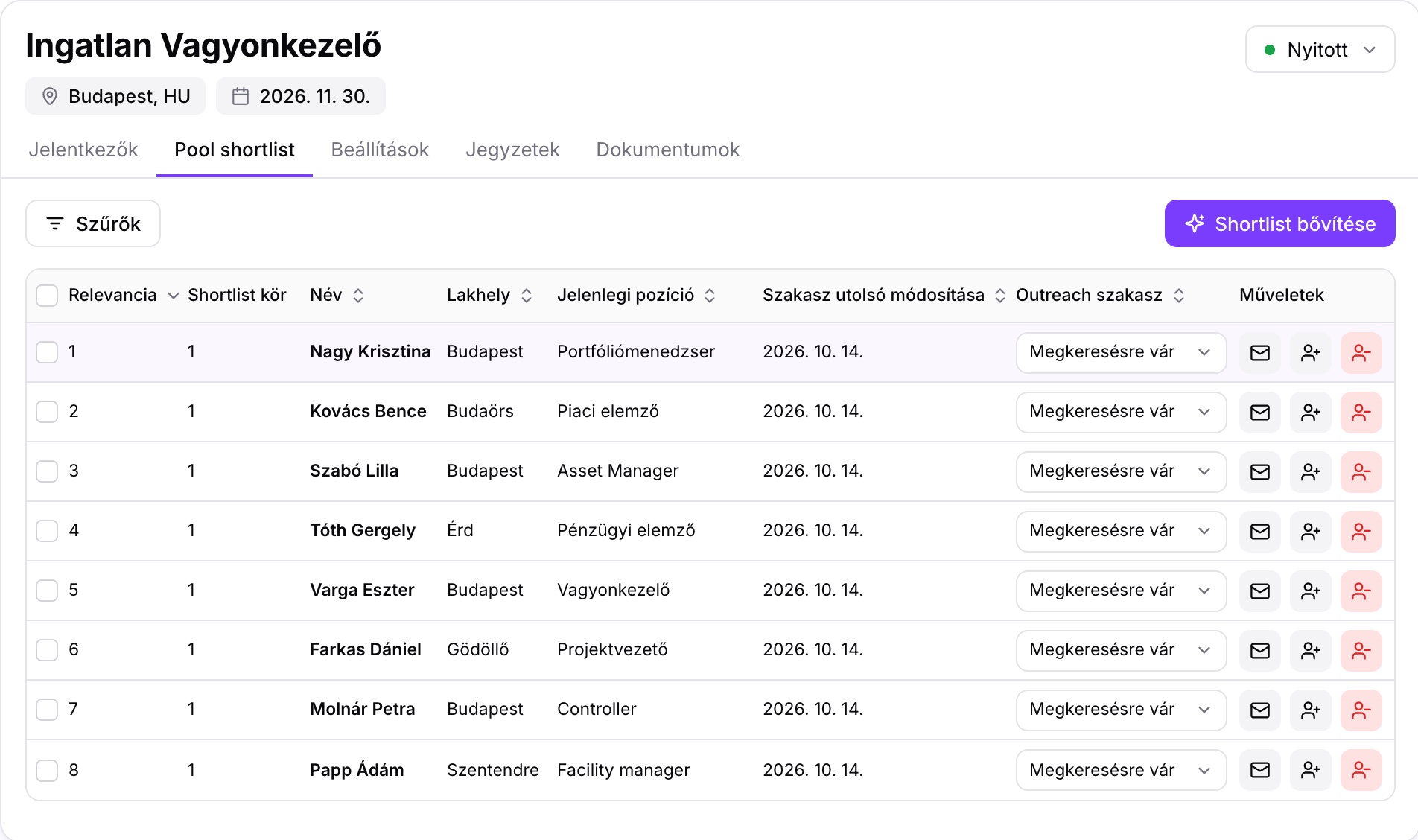The width and height of the screenshot is (1418, 840).
Task: Sort by Szakasz utolsó módosítása column
Action: click(x=884, y=296)
